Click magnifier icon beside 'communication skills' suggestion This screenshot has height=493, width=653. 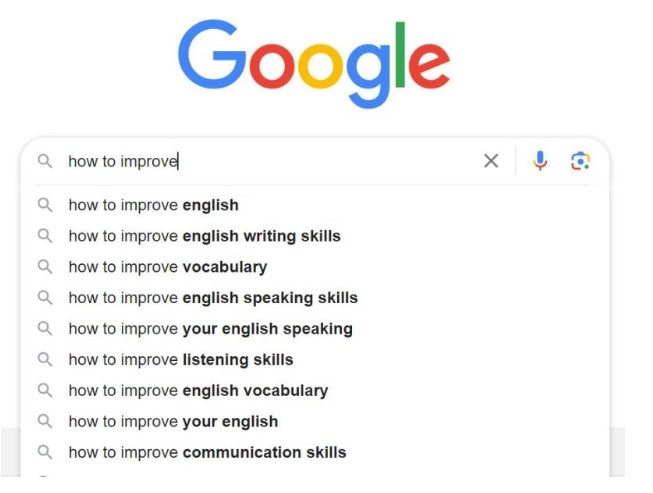(x=45, y=452)
